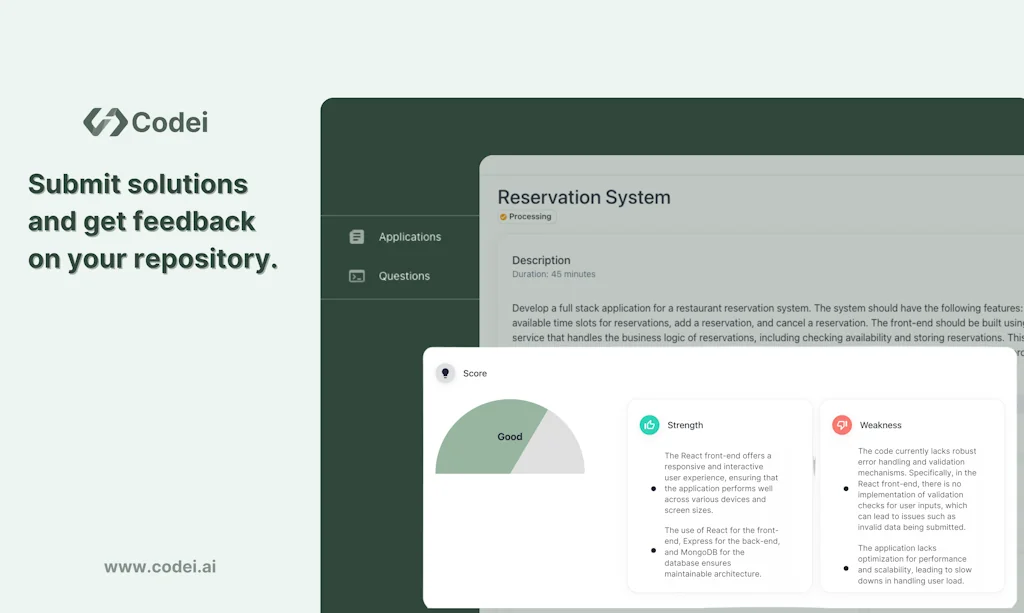
Task: Open the Score panel
Action: tap(475, 373)
